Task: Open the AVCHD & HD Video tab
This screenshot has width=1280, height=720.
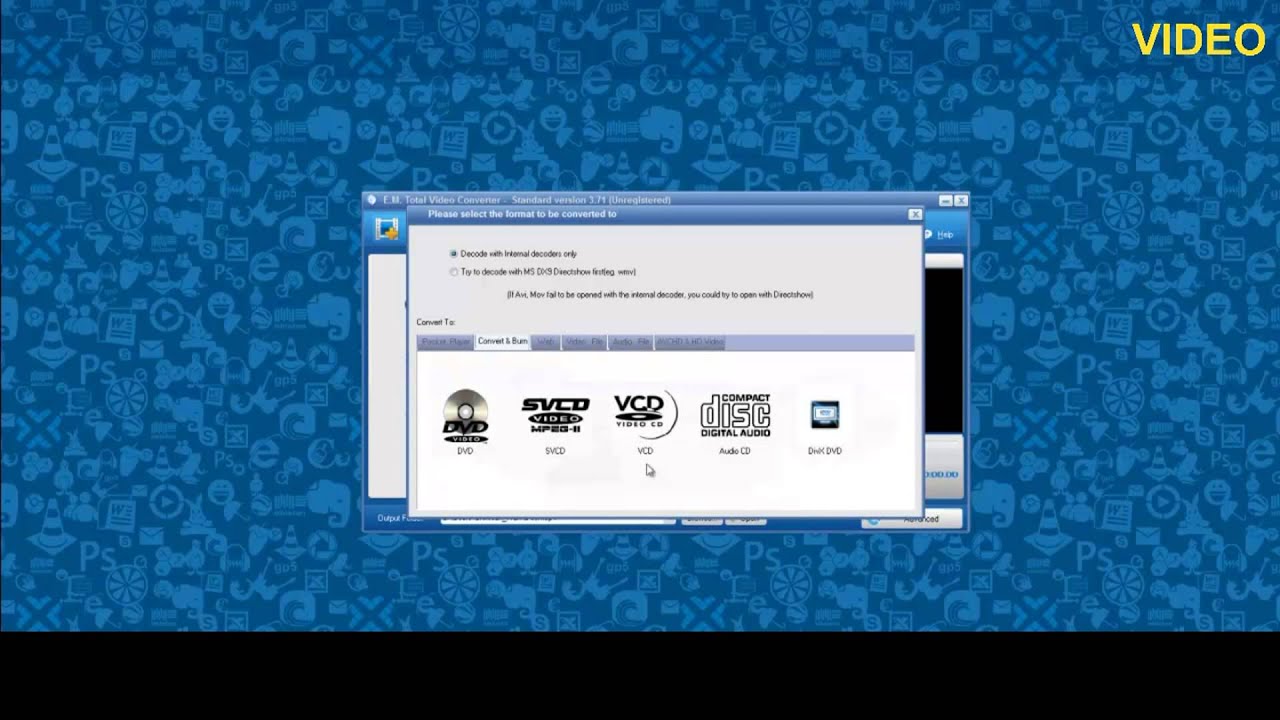Action: pyautogui.click(x=690, y=342)
